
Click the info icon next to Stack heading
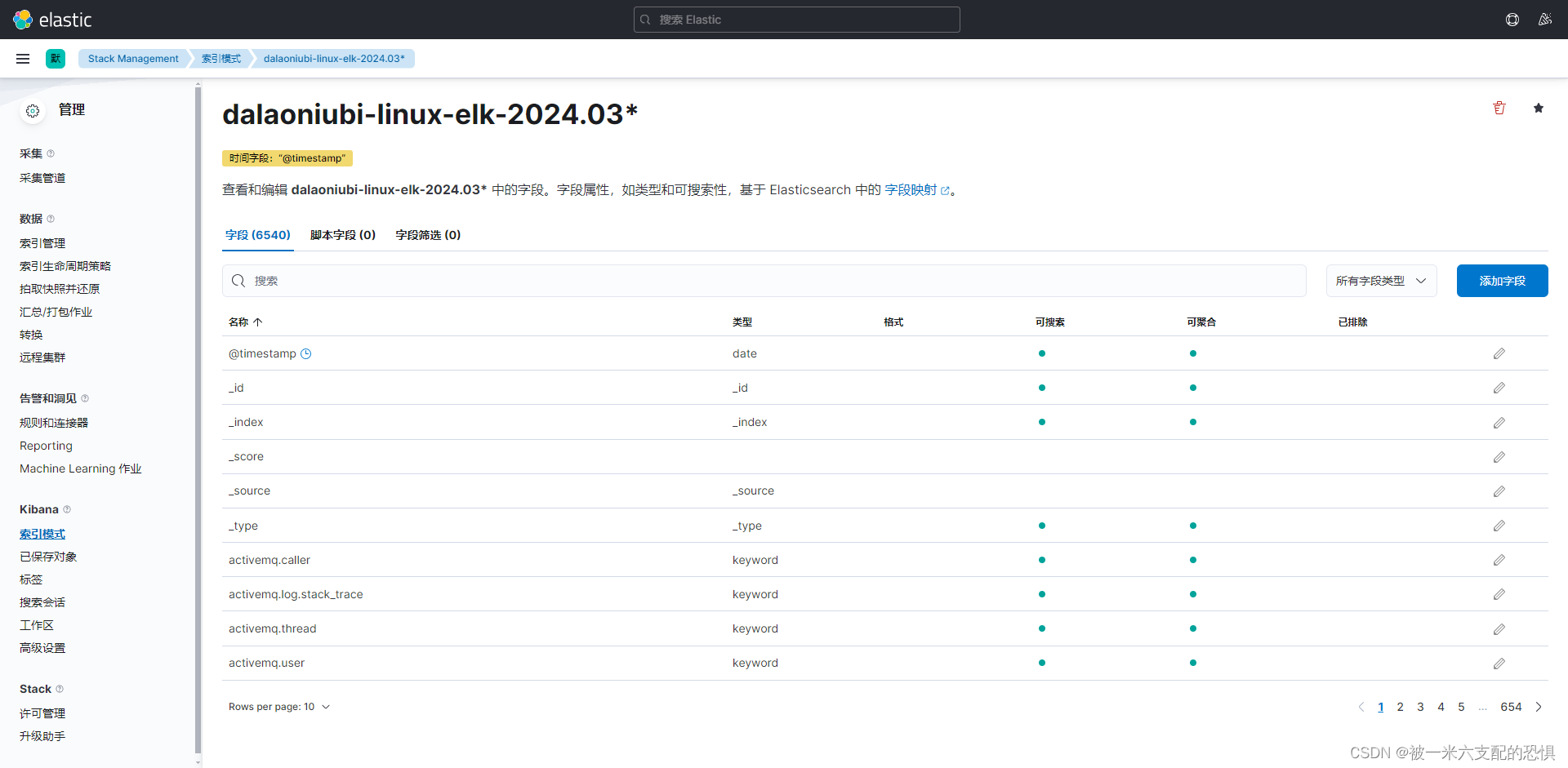coord(60,689)
